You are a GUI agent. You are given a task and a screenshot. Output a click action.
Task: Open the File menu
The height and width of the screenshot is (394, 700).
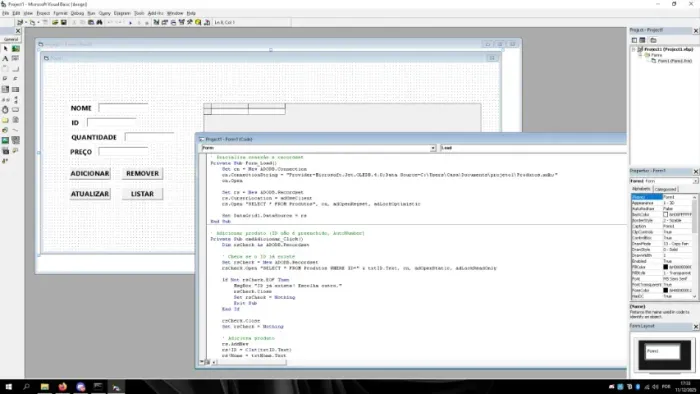click(5, 13)
